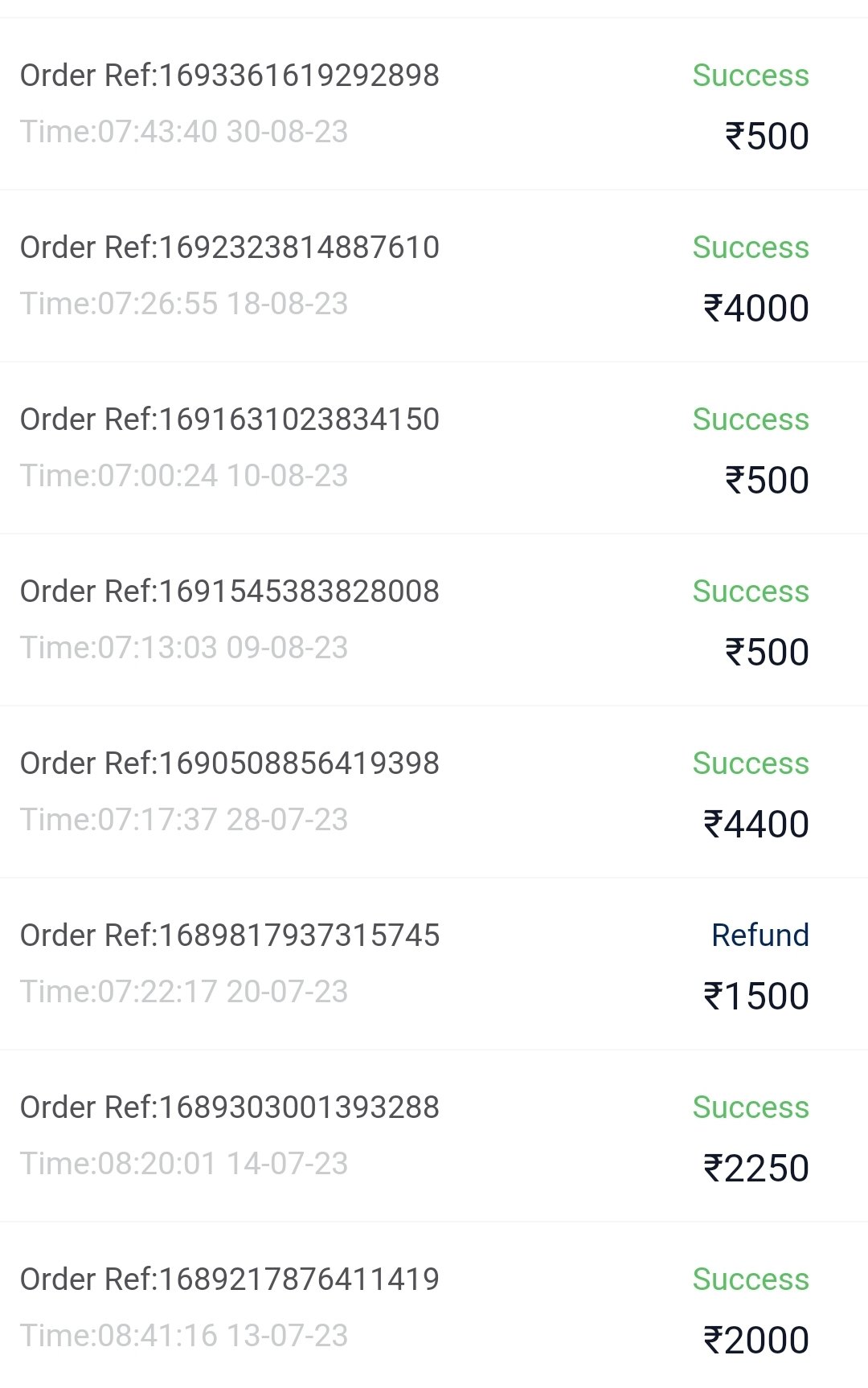Tap Success status of 18-08-23 order
Viewport: 868px width, 1388px height.
751,248
